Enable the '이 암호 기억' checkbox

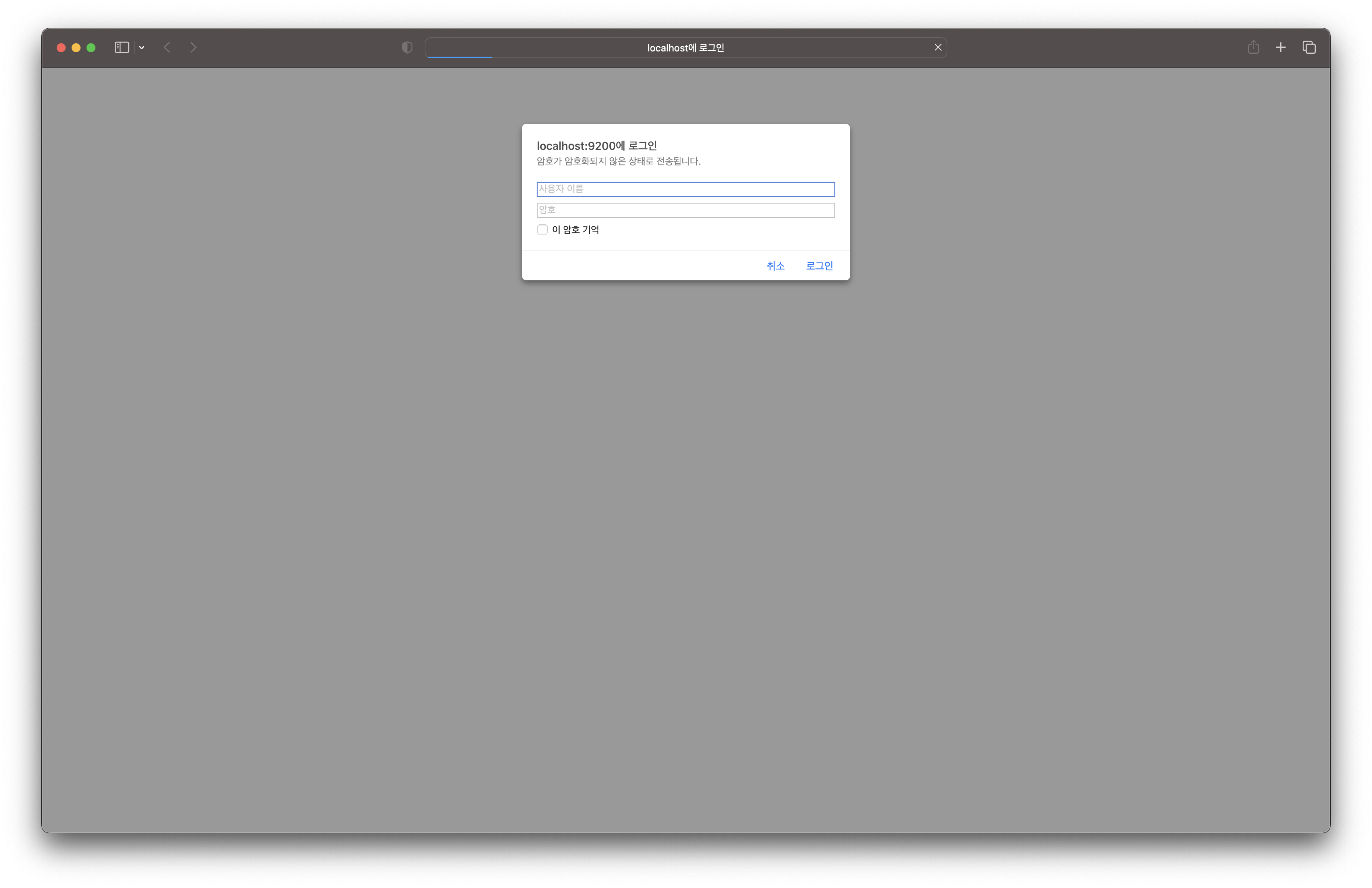pyautogui.click(x=542, y=229)
